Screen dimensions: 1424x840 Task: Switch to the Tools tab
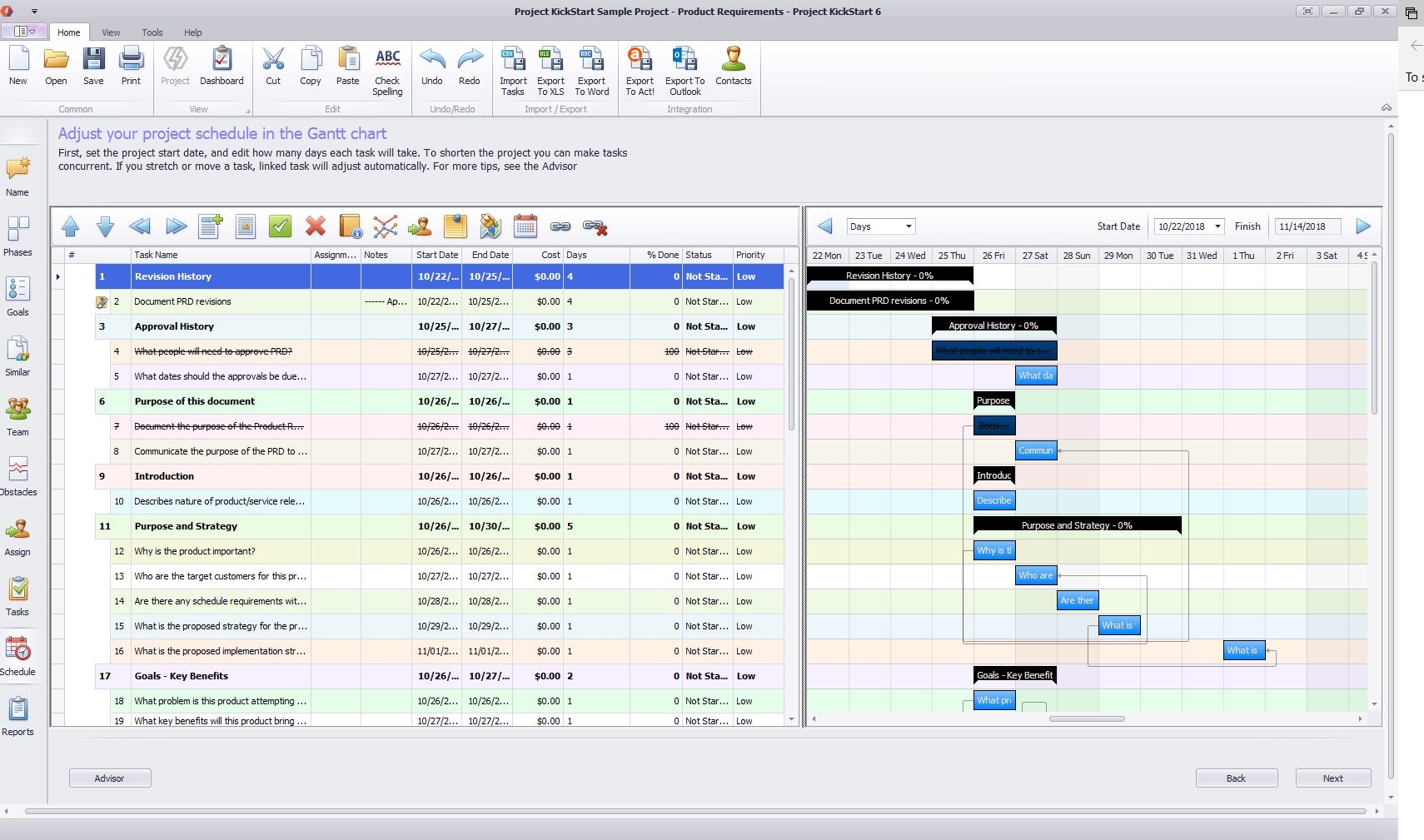coord(152,32)
